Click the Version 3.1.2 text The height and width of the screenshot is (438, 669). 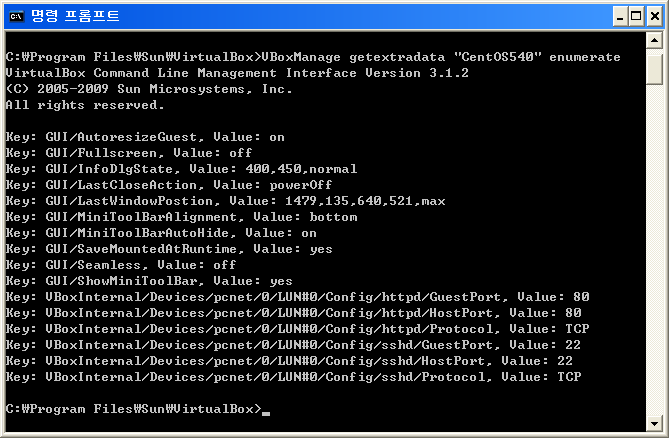[417, 73]
